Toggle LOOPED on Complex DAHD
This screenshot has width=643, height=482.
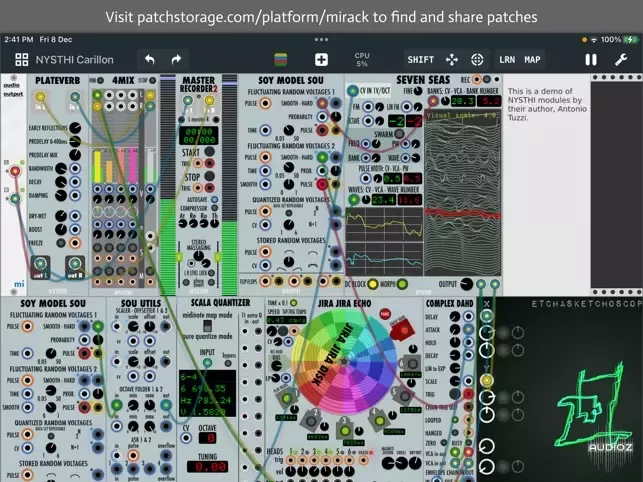(455, 420)
